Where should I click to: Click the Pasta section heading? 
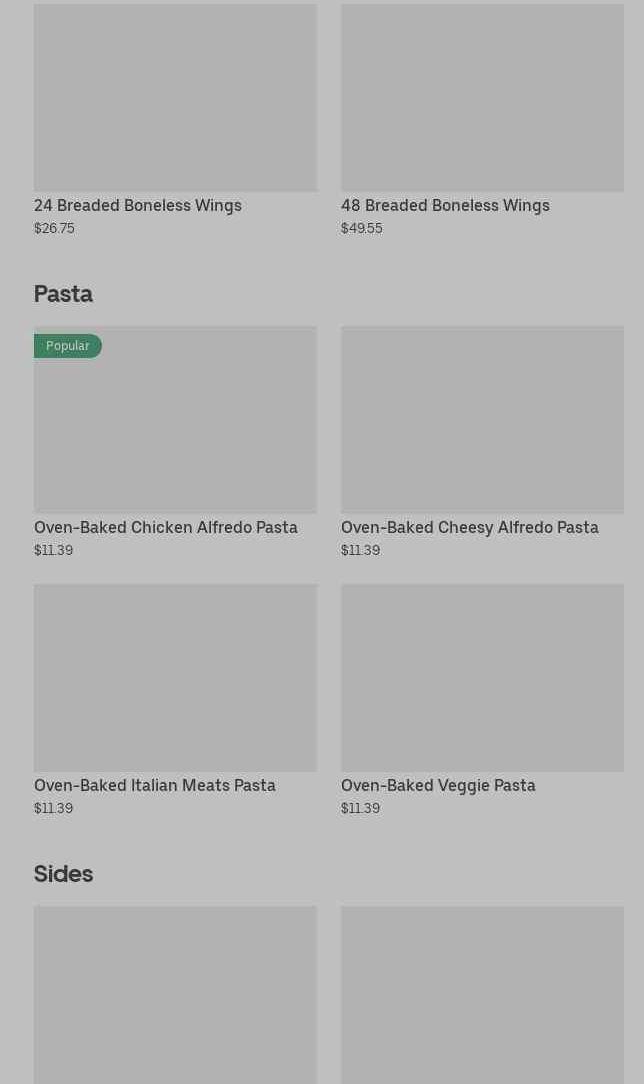click(x=63, y=293)
